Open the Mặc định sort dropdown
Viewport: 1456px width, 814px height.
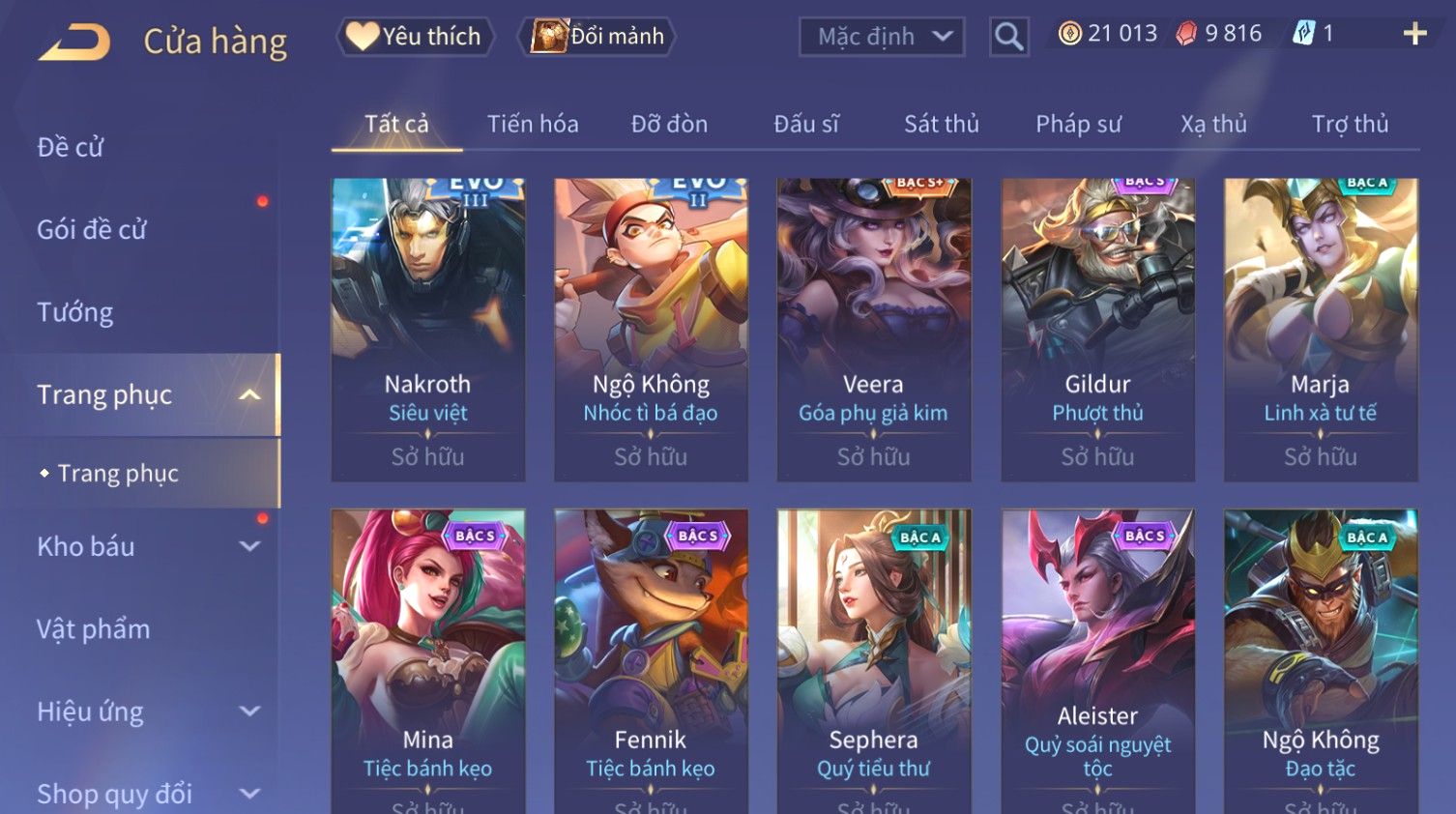pos(882,37)
